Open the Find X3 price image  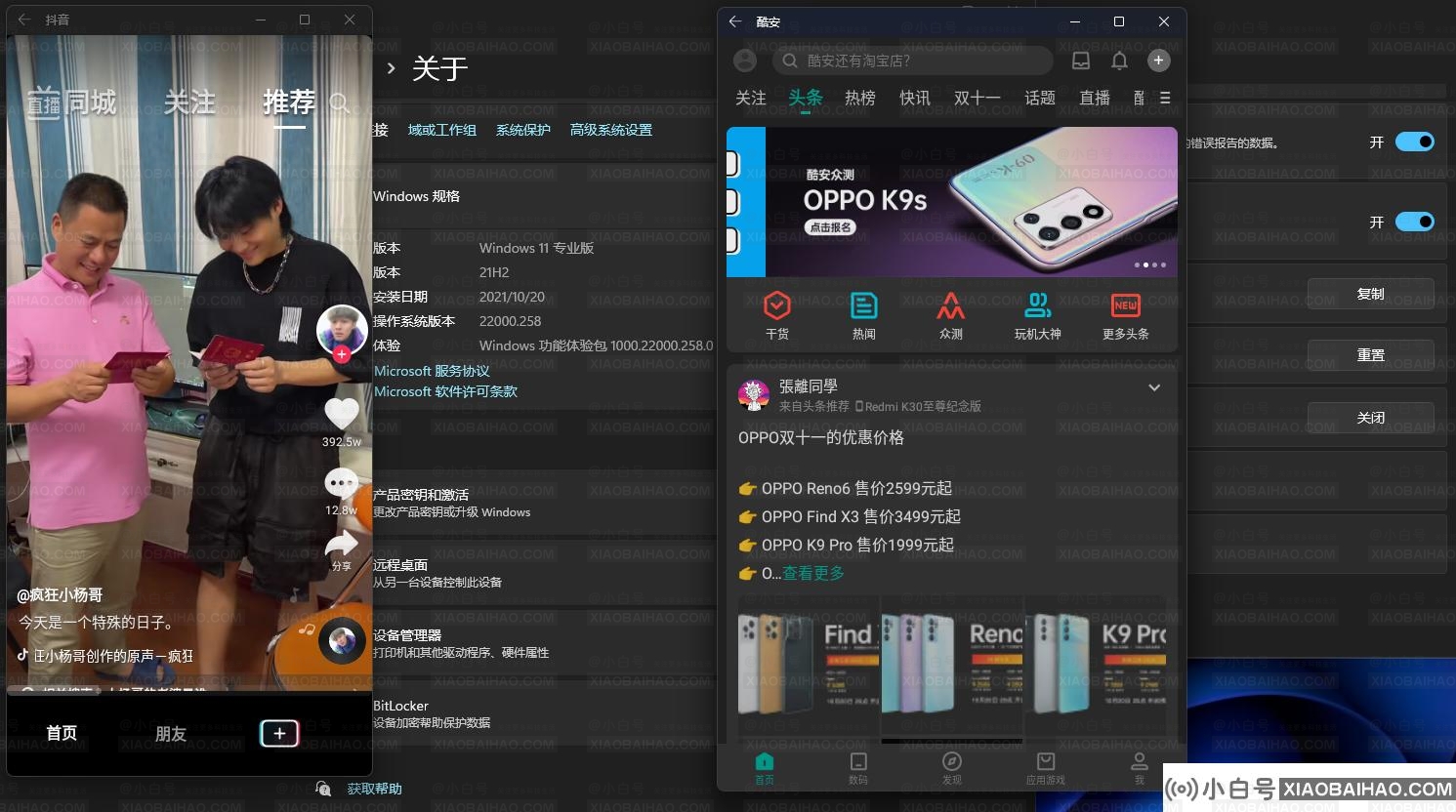pyautogui.click(x=808, y=667)
